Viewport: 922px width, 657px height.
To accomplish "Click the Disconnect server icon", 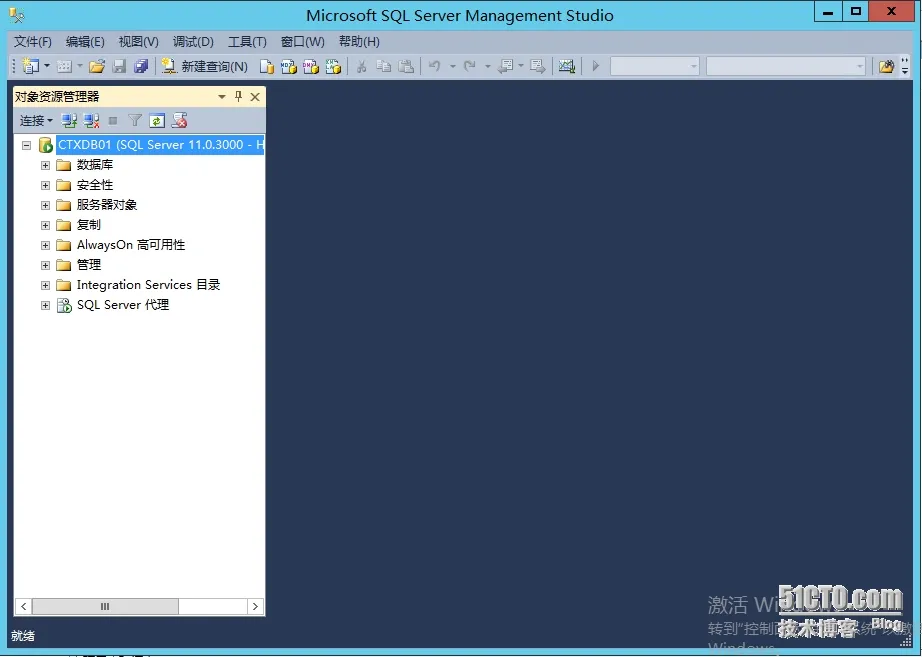I will click(x=91, y=121).
